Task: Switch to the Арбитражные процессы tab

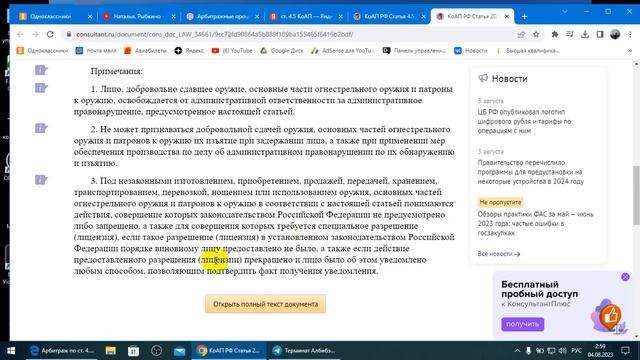Action: tap(222, 16)
